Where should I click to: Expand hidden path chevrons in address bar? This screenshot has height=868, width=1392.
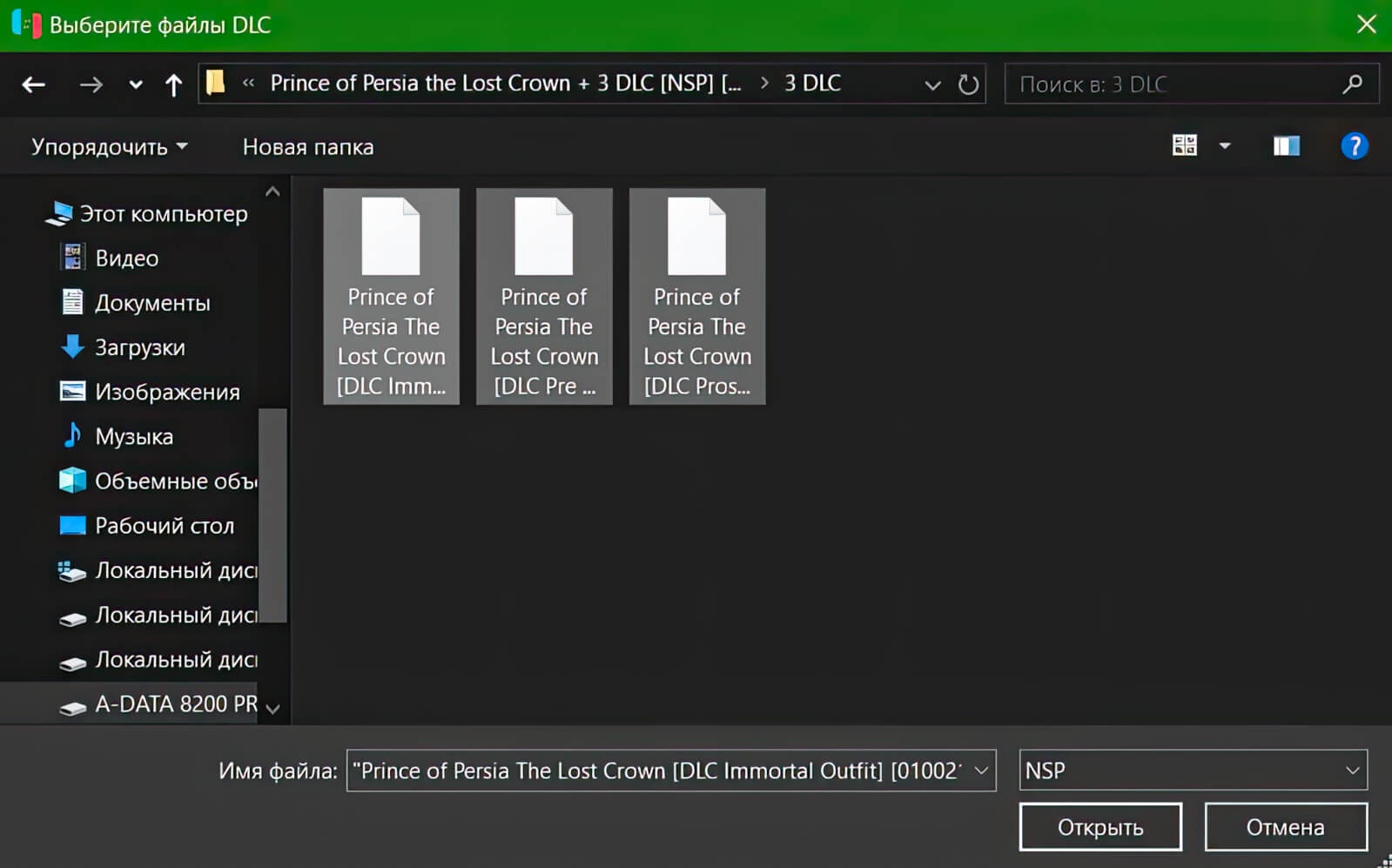coord(249,83)
